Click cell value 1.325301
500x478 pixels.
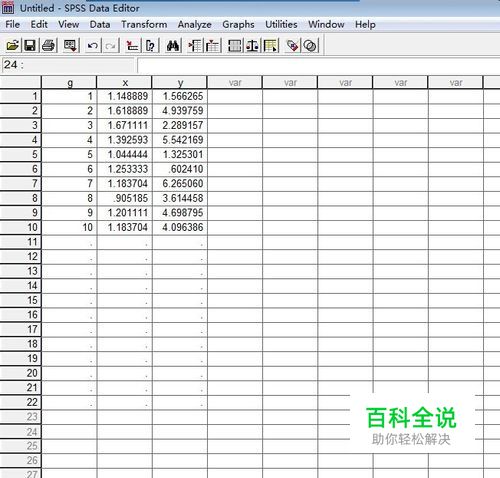[180, 155]
